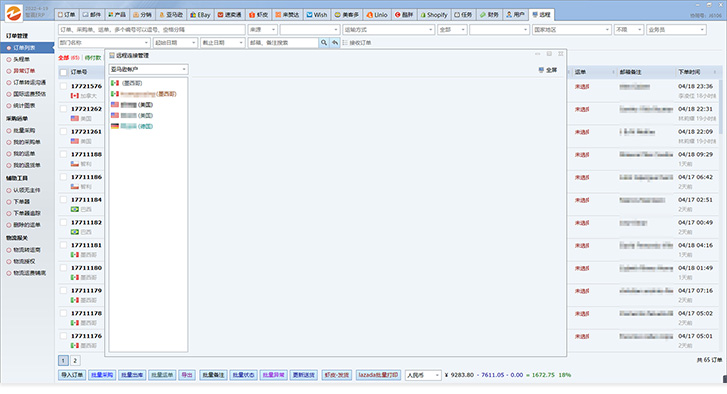The width and height of the screenshot is (727, 394).
Task: Click the 远程连接管理 dialog title icon
Action: [x=112, y=56]
